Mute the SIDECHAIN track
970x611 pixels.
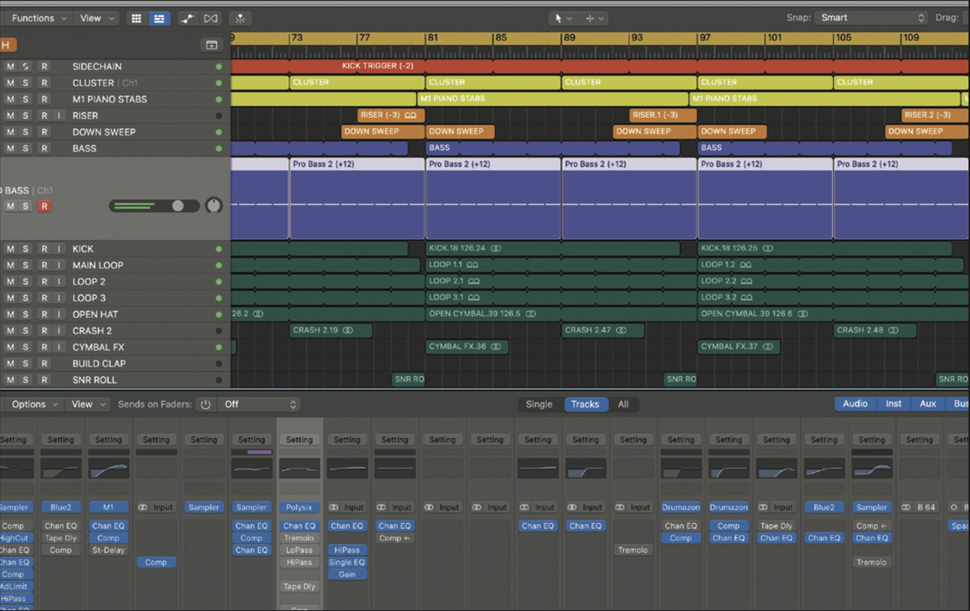tap(11, 66)
